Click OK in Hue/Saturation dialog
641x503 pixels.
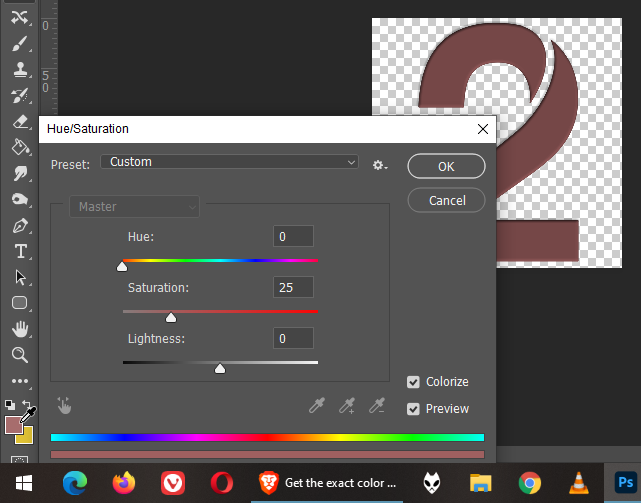446,166
